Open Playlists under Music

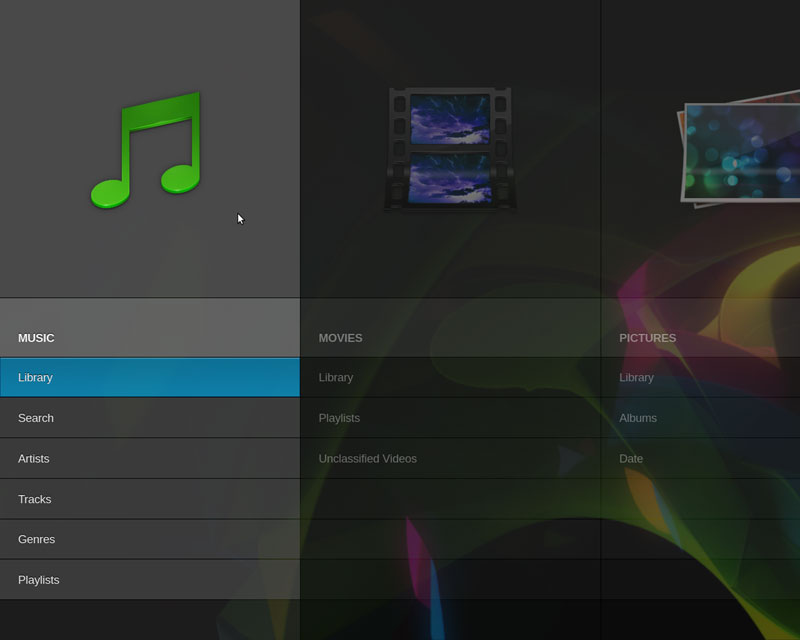click(x=150, y=580)
